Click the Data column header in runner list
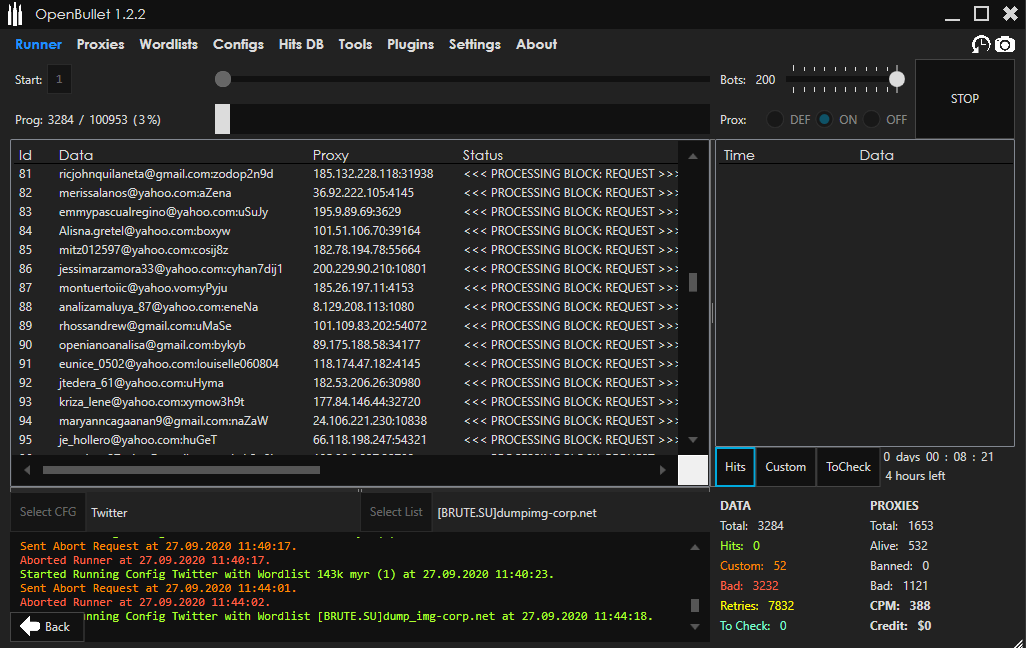The height and width of the screenshot is (648, 1026). tap(76, 155)
